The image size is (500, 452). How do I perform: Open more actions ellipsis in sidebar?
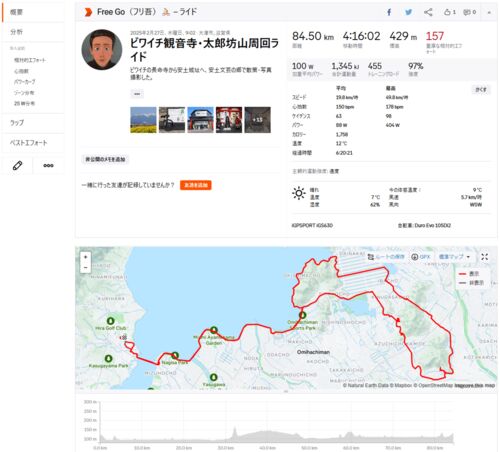click(x=48, y=165)
